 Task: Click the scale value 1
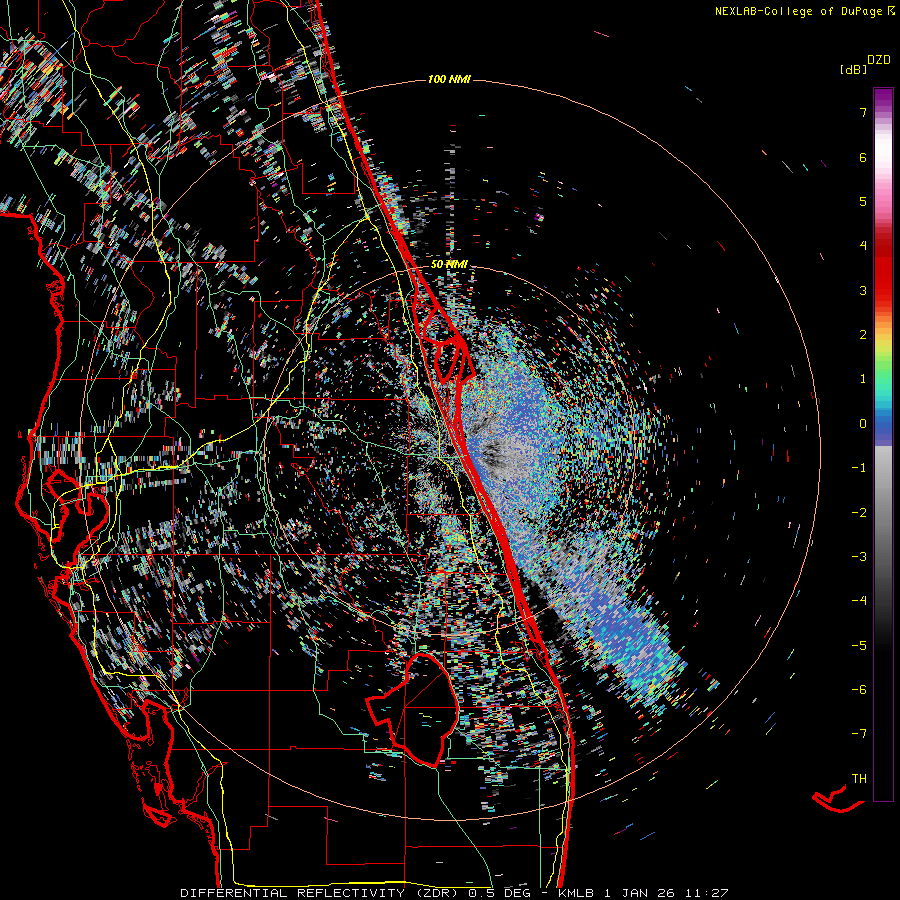click(x=863, y=379)
